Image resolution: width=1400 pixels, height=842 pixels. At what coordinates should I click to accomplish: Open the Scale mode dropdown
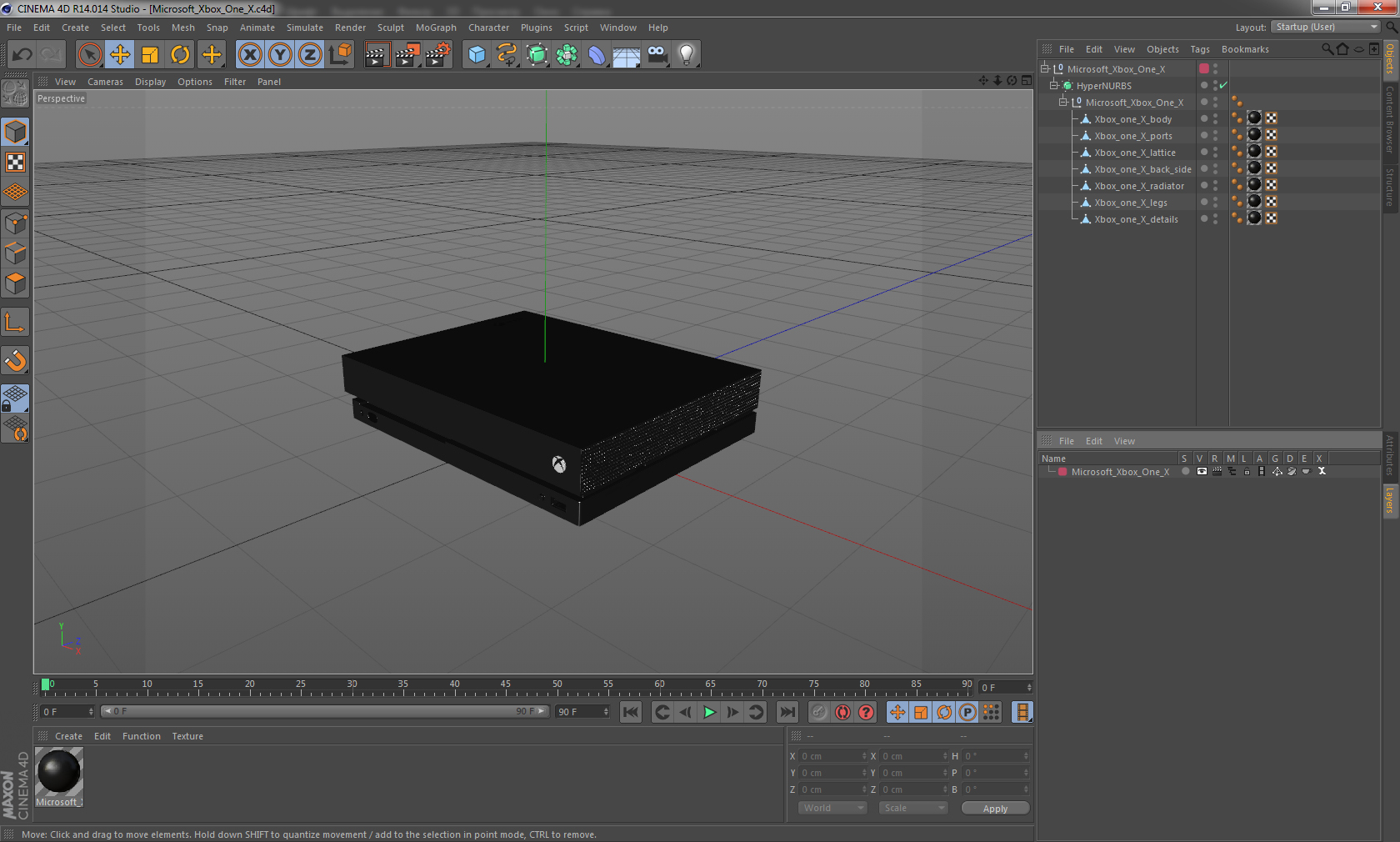coord(913,808)
